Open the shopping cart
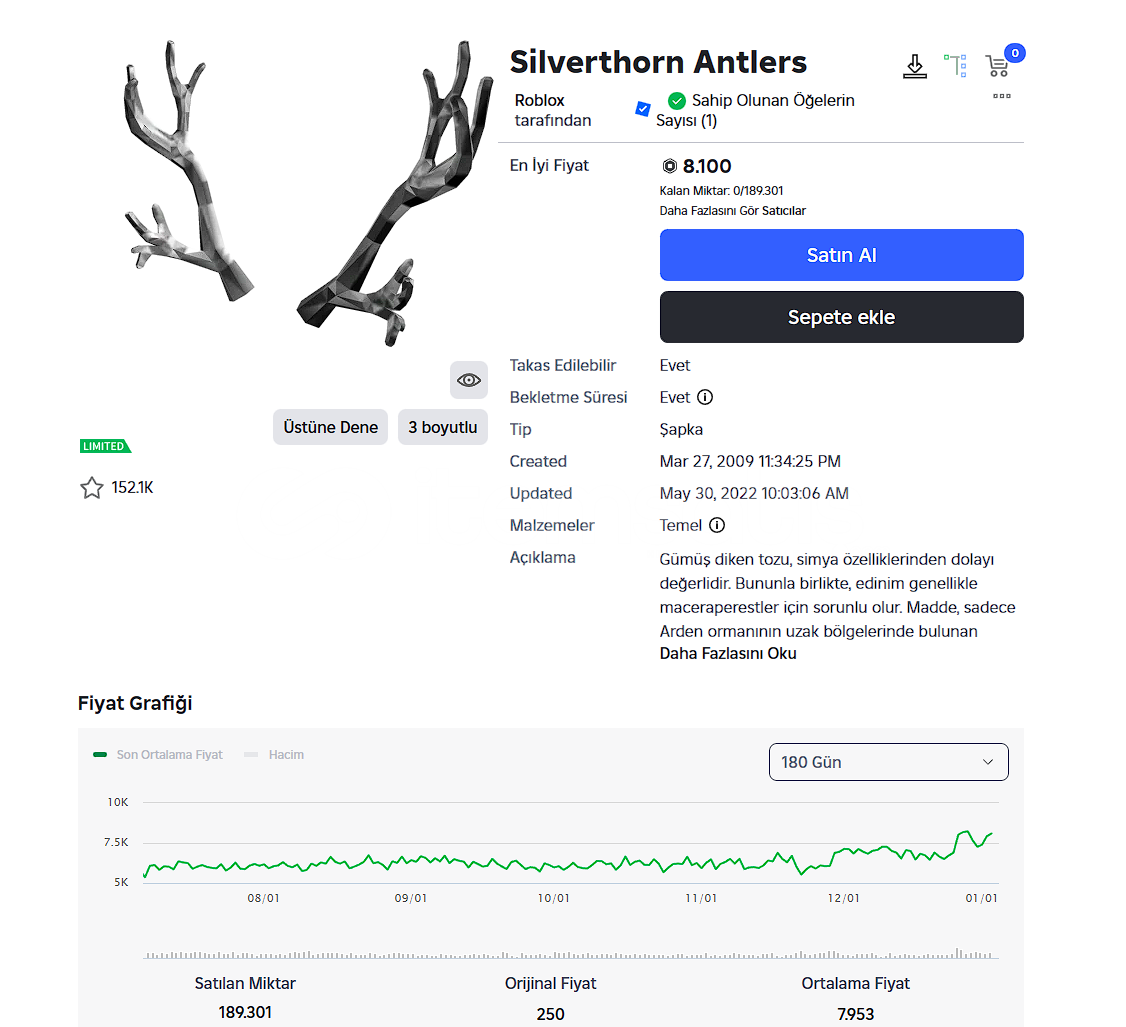1126x1027 pixels. pos(997,66)
